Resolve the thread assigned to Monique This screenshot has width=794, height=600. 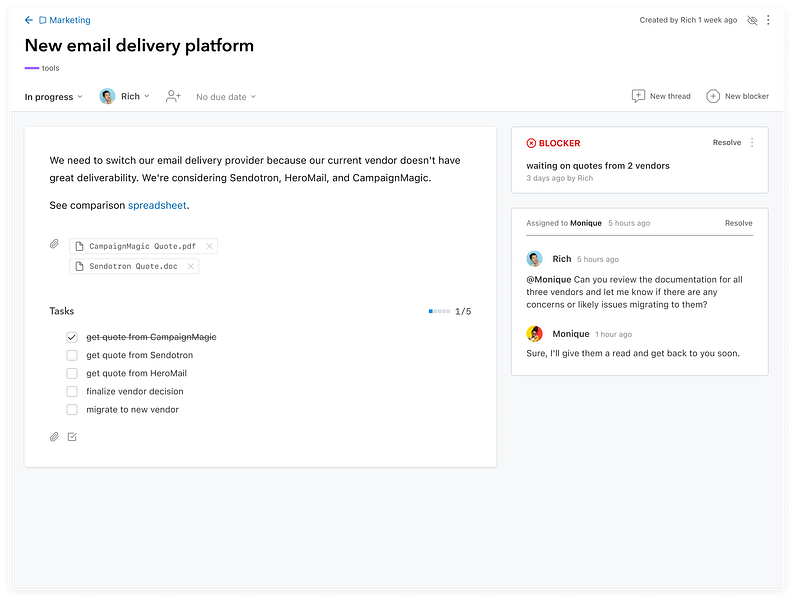click(738, 223)
